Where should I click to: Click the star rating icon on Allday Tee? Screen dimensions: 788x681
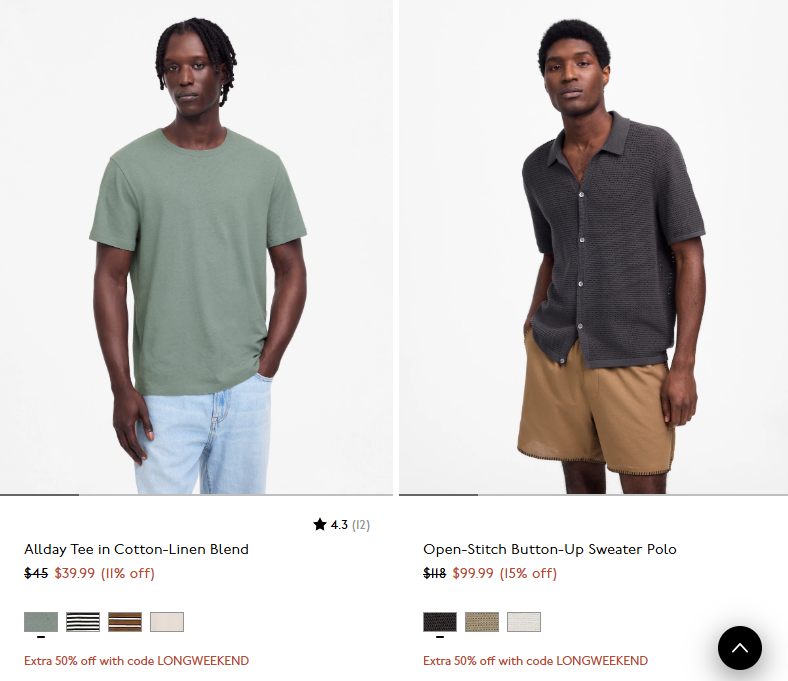pos(320,525)
